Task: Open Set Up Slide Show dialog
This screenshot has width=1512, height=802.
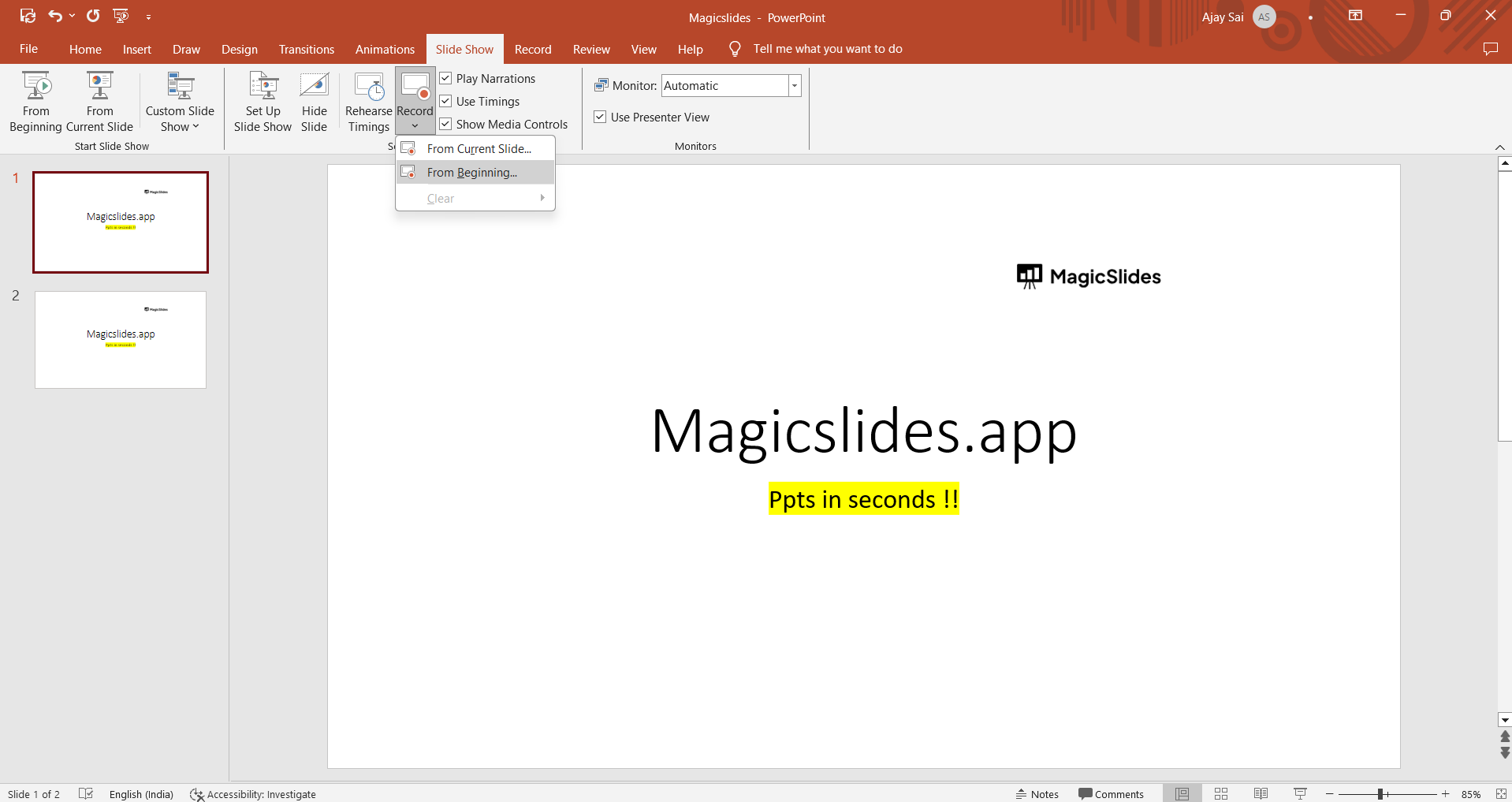Action: pos(263,103)
